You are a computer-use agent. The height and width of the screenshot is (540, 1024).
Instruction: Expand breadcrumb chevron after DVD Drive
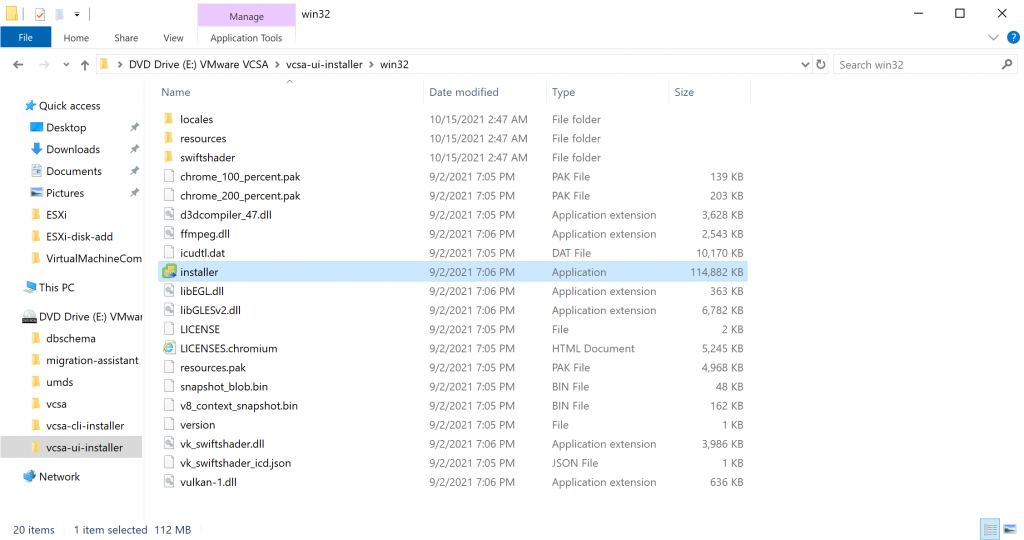(278, 65)
